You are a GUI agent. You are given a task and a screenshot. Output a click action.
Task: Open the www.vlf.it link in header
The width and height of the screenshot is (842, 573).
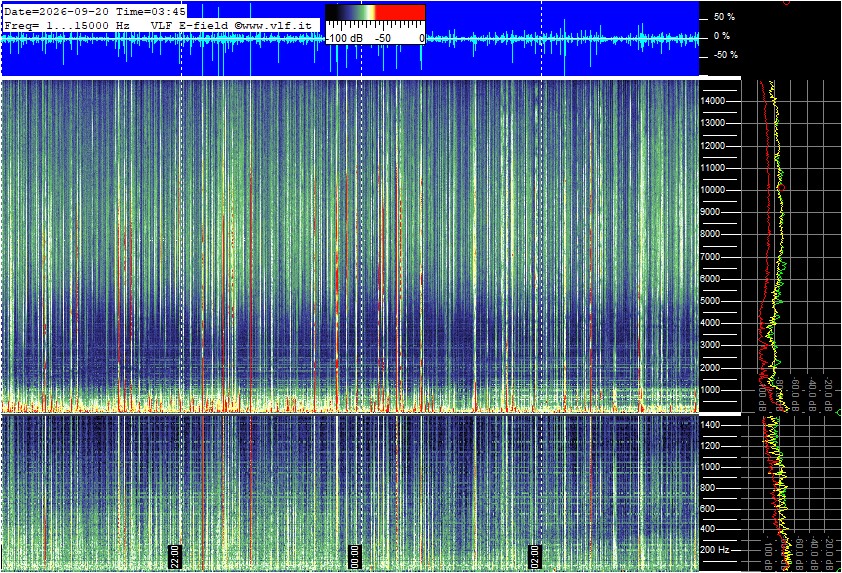tap(277, 25)
